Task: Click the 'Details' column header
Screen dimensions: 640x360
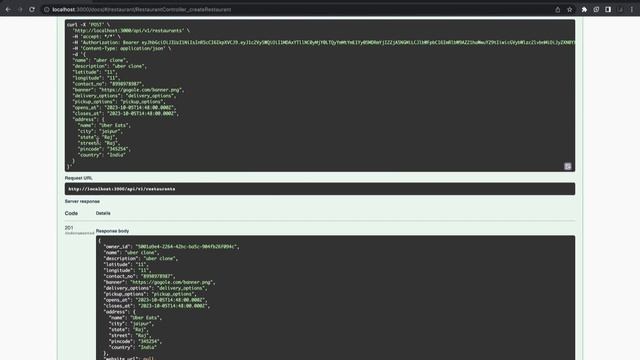Action: 103,213
